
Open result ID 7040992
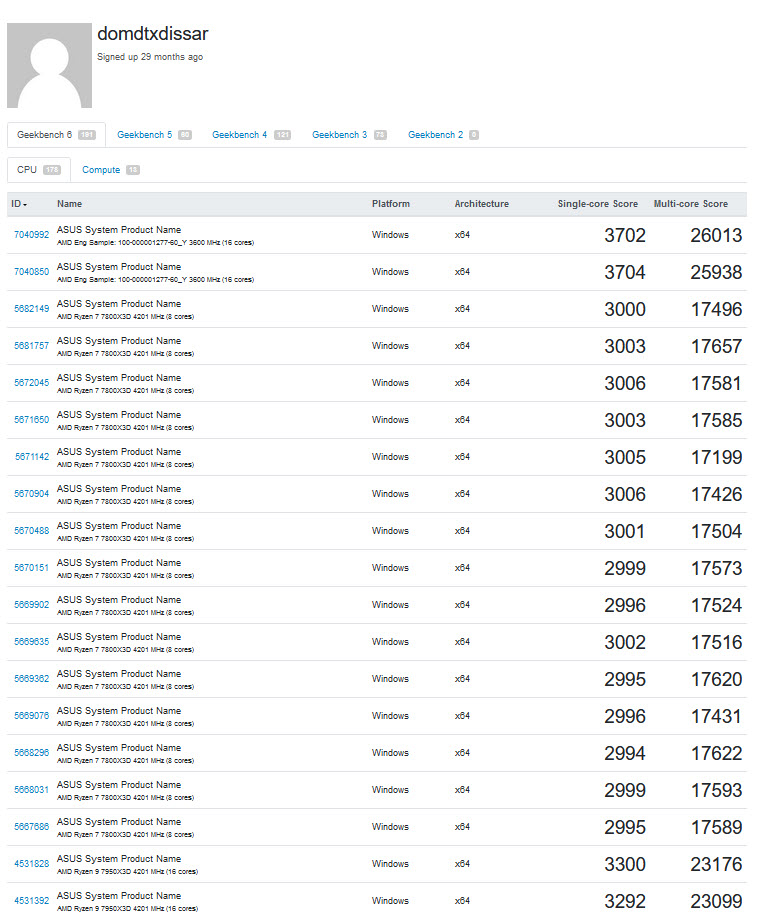point(32,235)
